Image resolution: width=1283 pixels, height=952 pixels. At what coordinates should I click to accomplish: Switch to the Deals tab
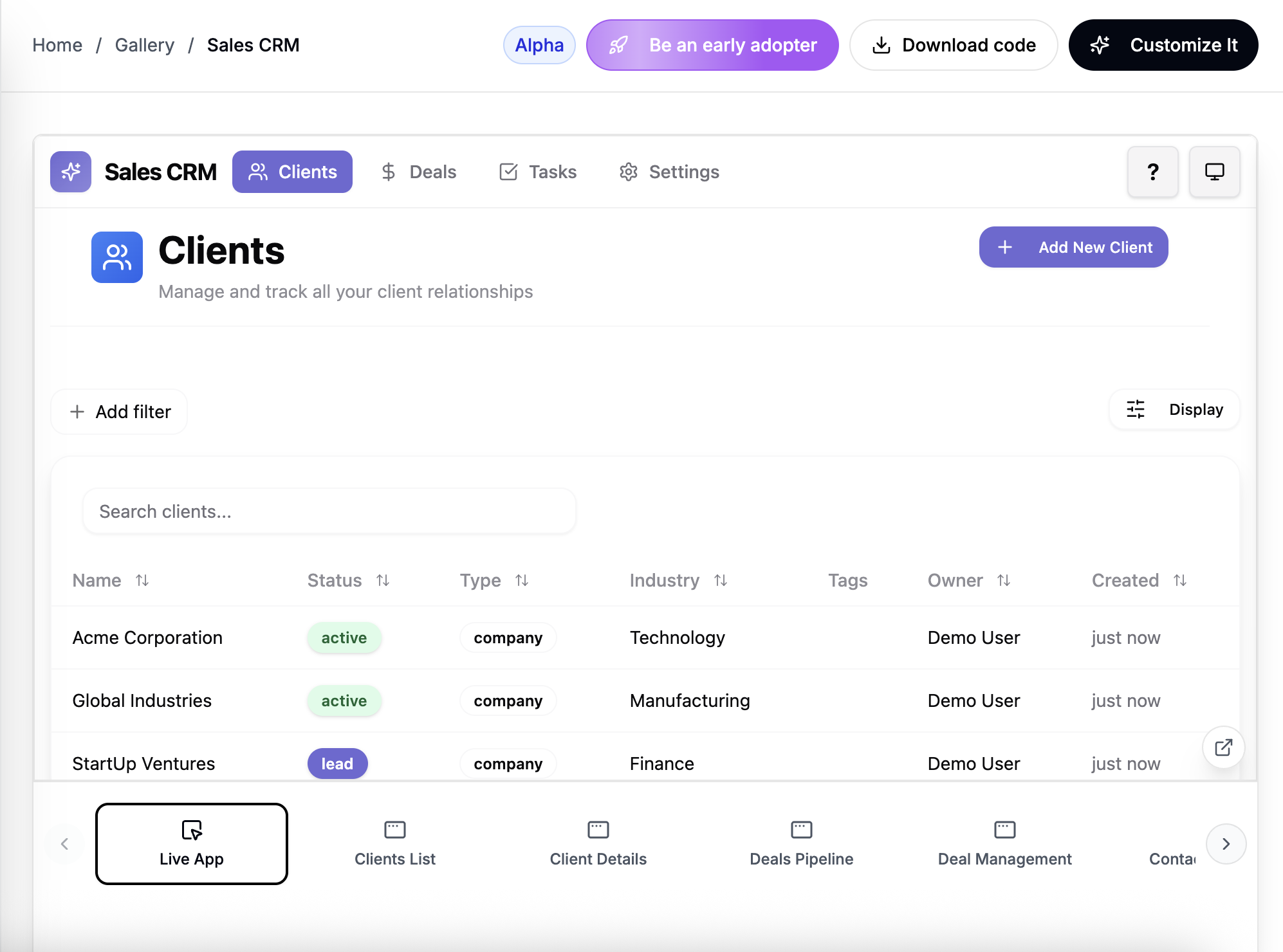pos(419,172)
